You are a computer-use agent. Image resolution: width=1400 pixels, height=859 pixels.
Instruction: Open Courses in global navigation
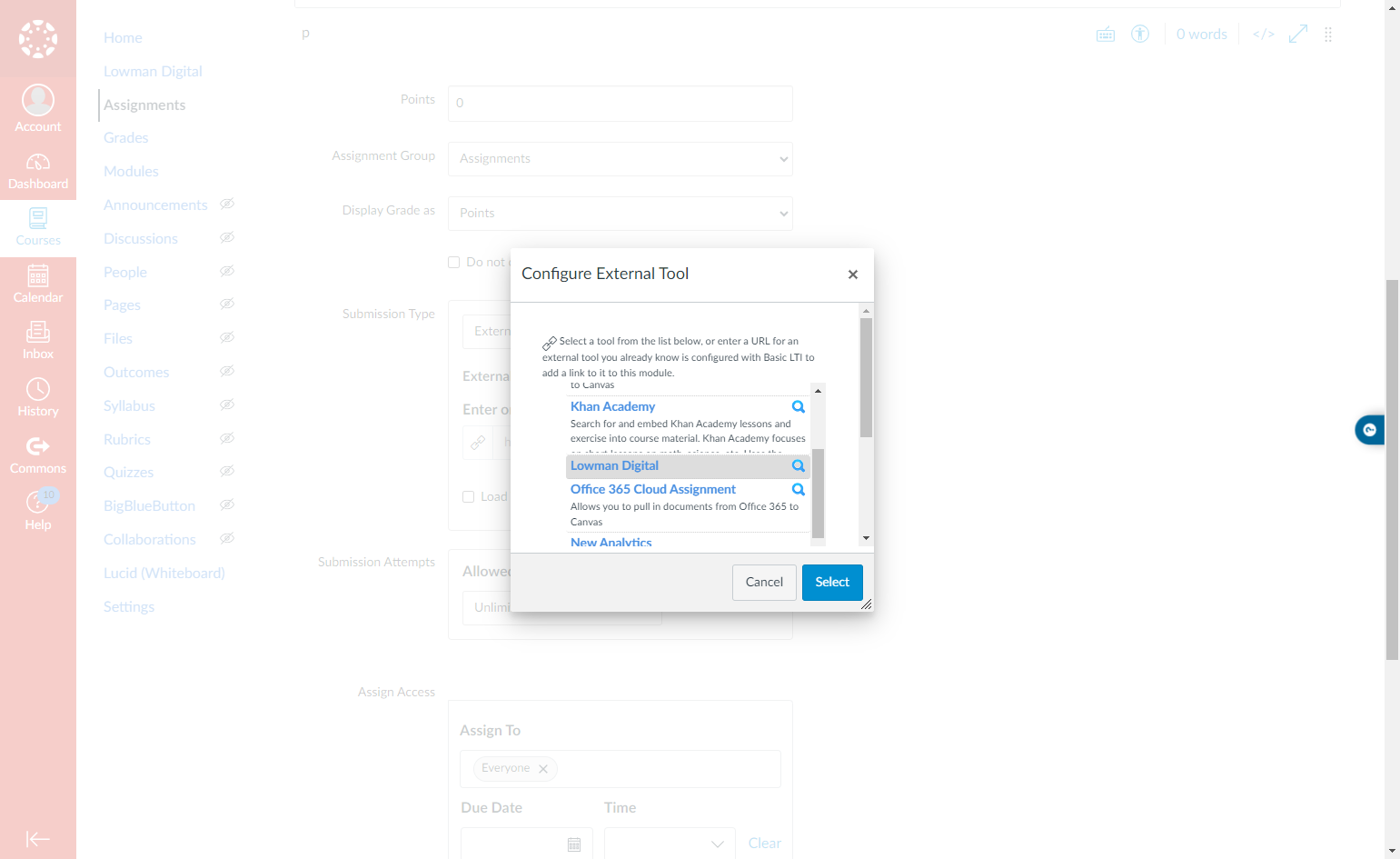click(x=38, y=227)
